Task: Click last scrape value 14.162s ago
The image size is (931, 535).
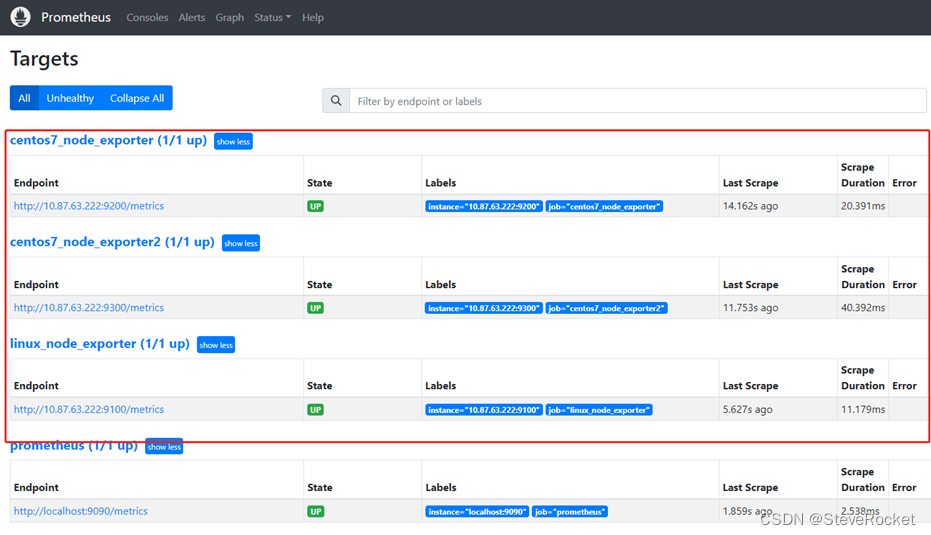Action: tap(750, 206)
